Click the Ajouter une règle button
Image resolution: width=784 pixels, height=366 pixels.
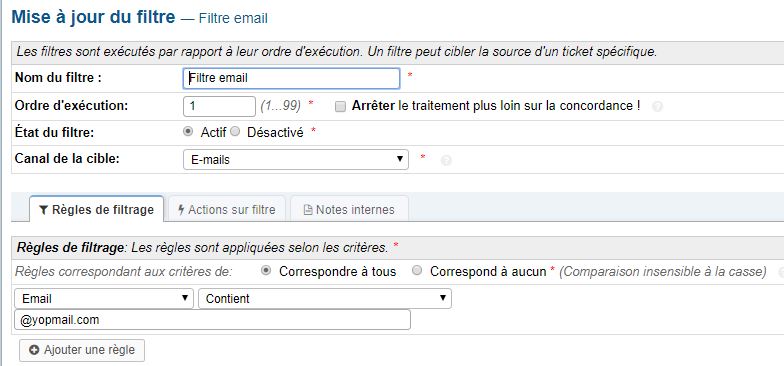pos(82,350)
